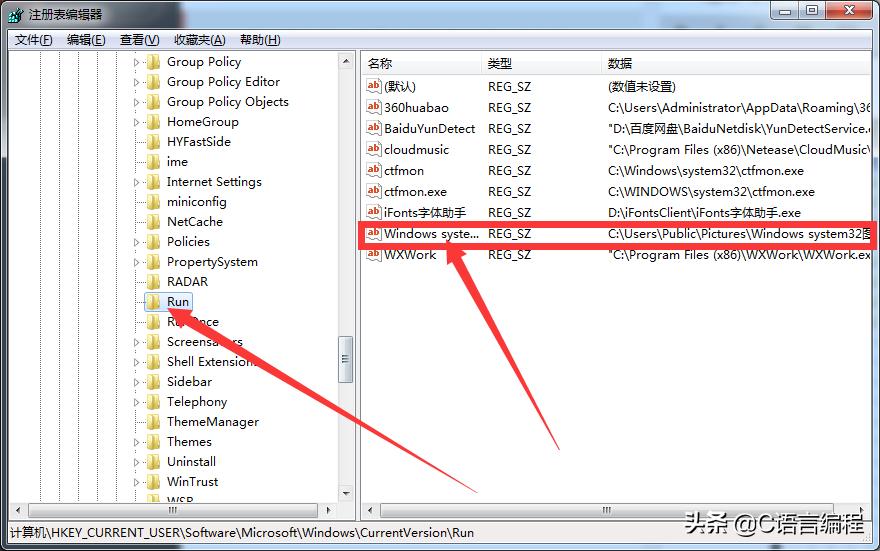The width and height of the screenshot is (880, 551).
Task: Sort values by 名称 column header
Action: [x=421, y=63]
